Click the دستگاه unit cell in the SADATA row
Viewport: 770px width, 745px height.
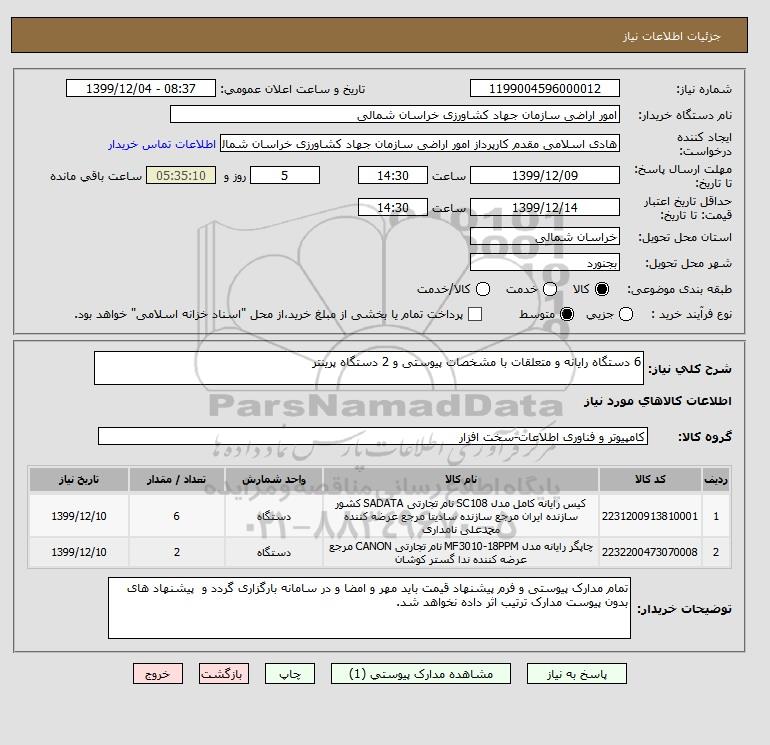274,516
